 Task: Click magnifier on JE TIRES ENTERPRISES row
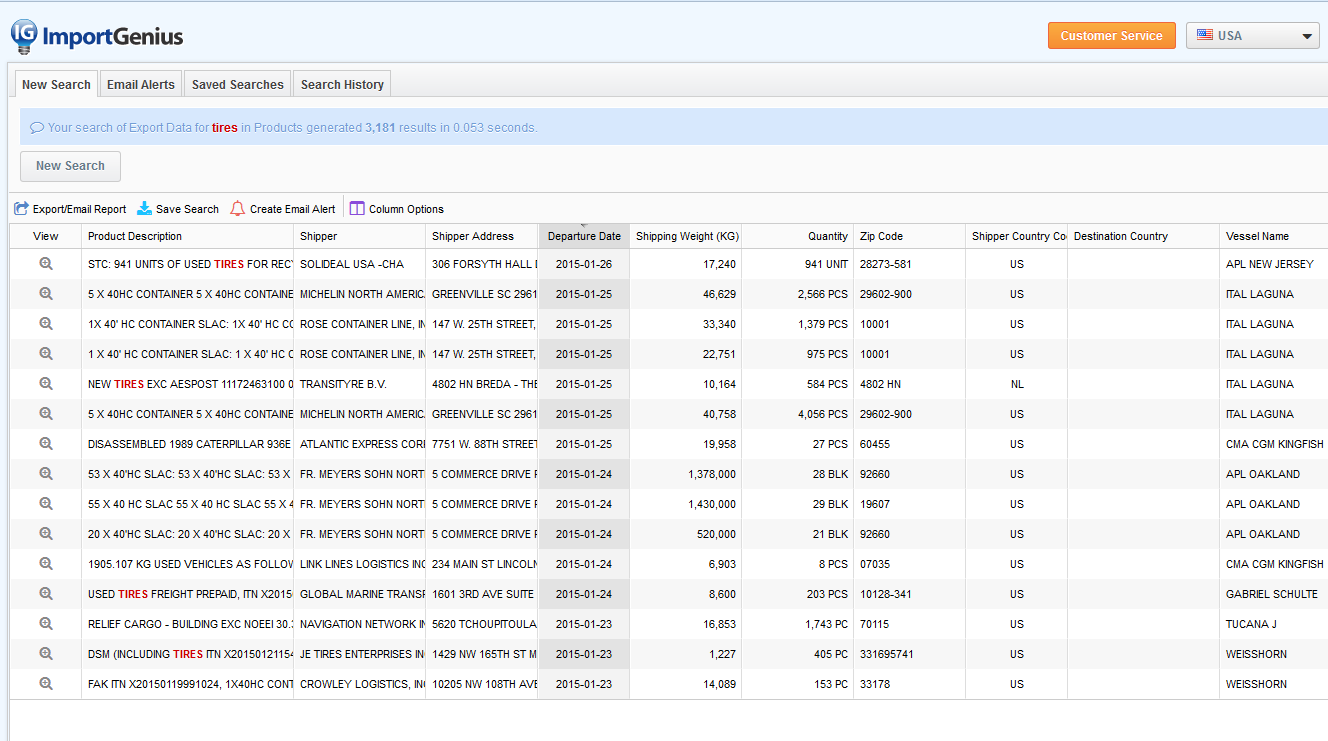46,654
